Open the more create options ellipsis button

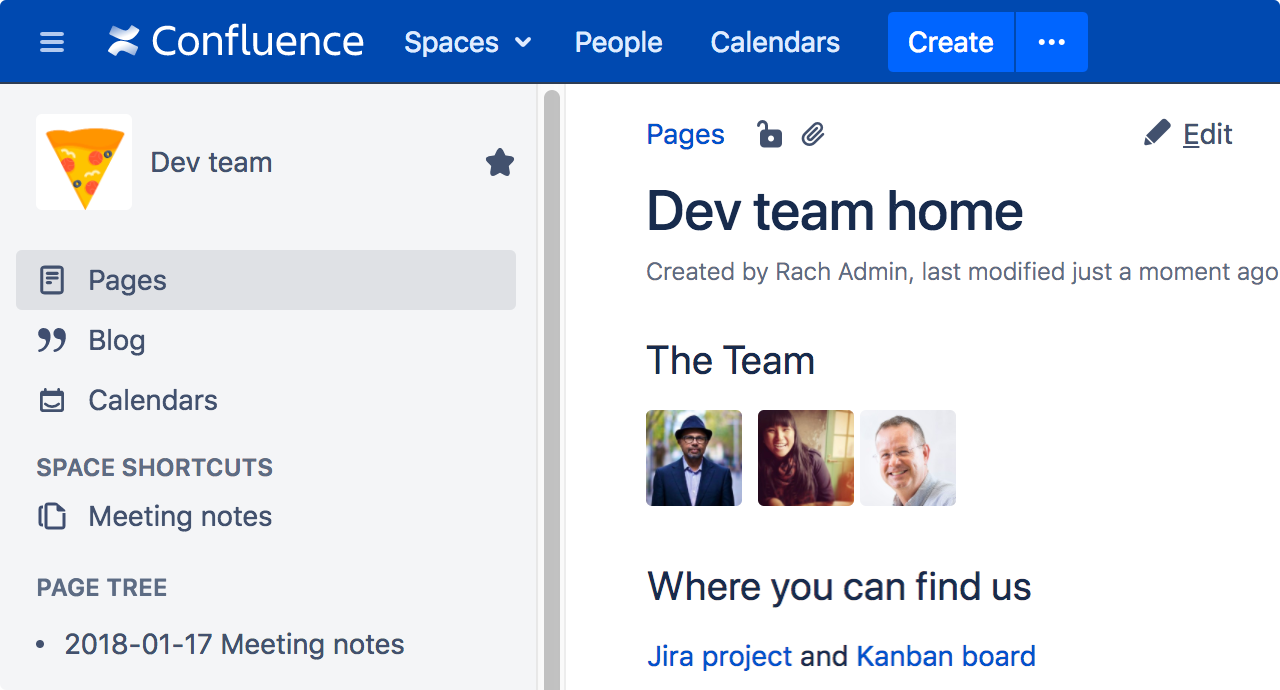click(1051, 42)
